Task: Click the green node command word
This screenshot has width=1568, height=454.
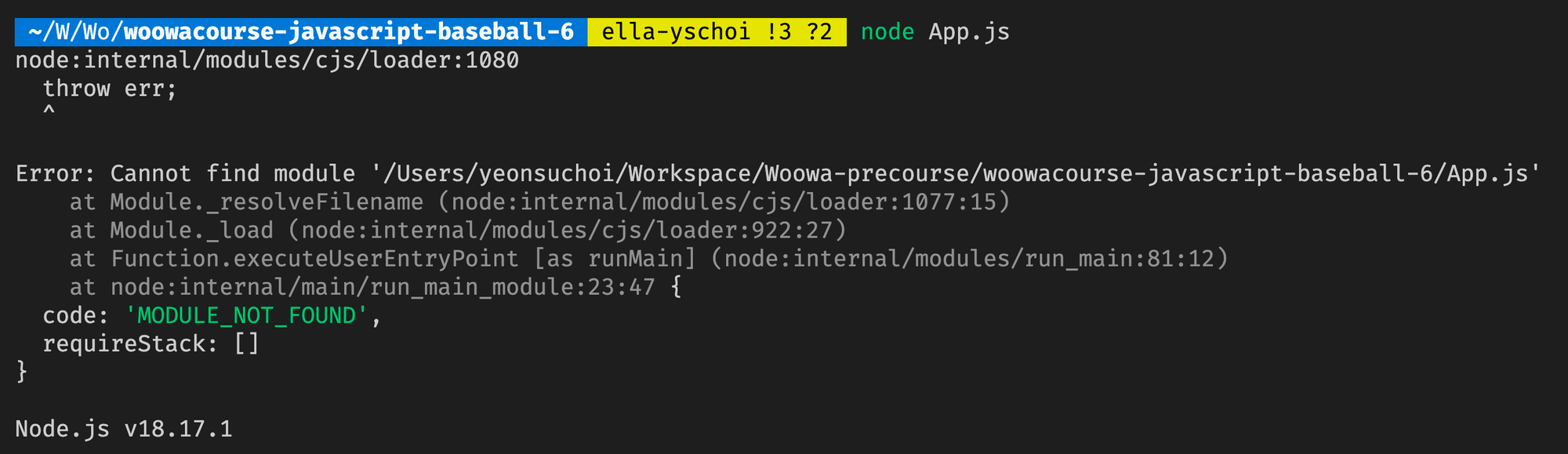Action: (887, 32)
